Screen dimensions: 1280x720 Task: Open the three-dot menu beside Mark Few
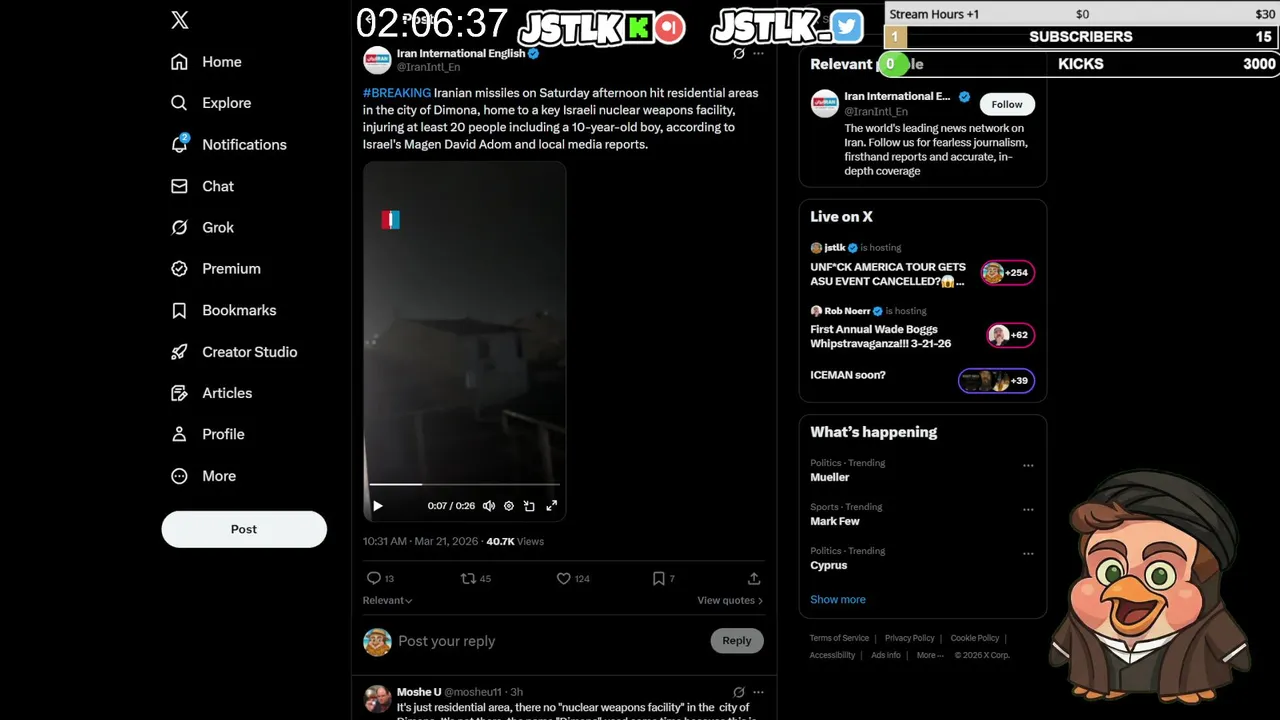tap(1028, 510)
